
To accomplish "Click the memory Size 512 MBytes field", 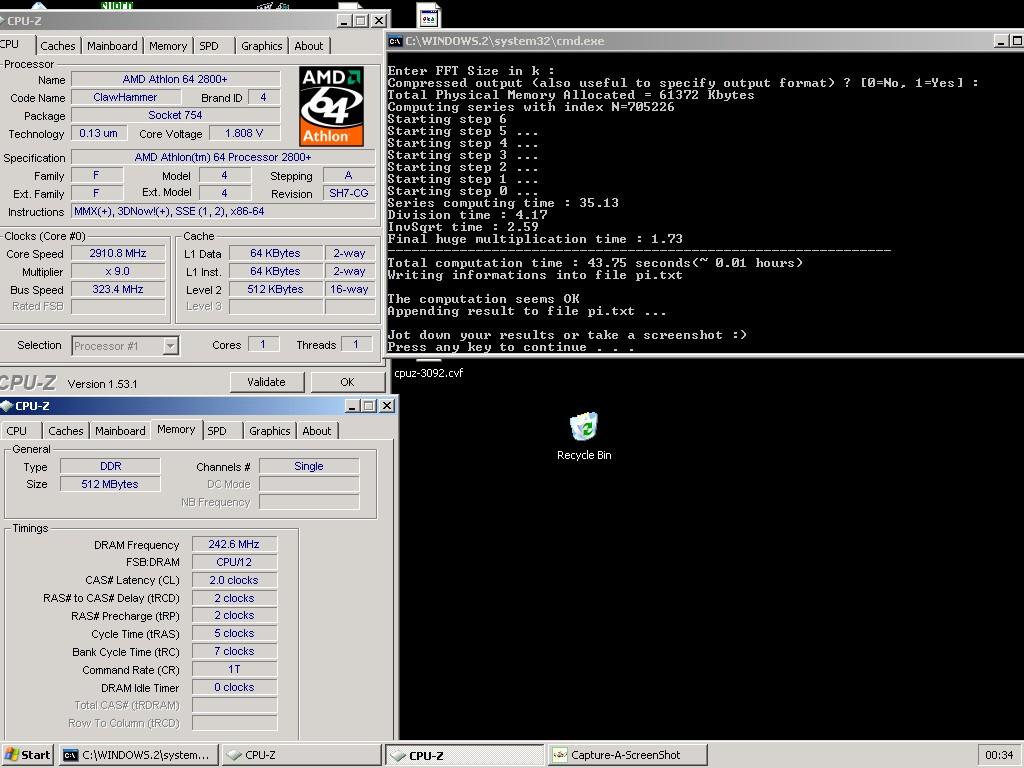I will (110, 484).
